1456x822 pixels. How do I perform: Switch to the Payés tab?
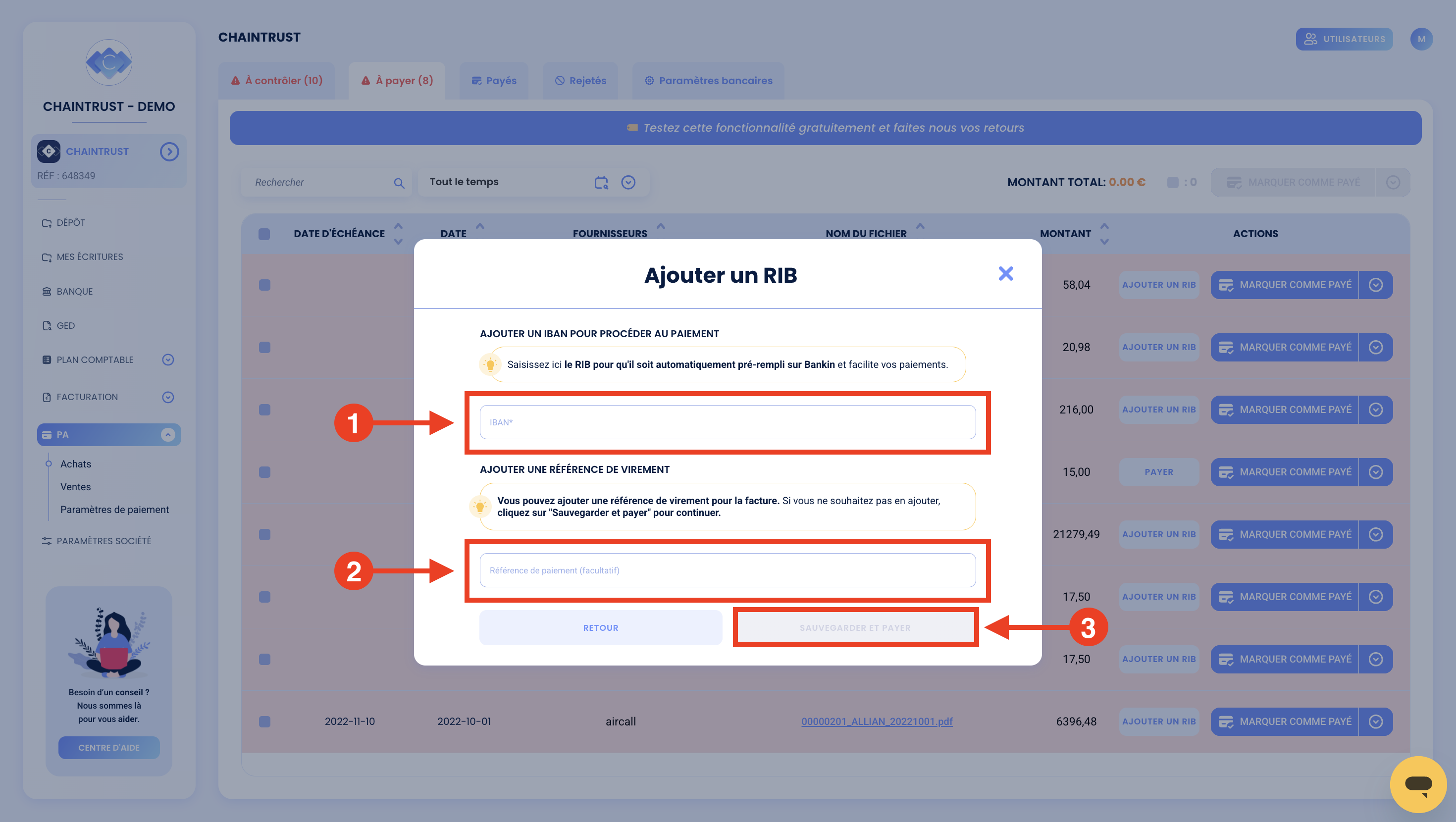[x=493, y=80]
